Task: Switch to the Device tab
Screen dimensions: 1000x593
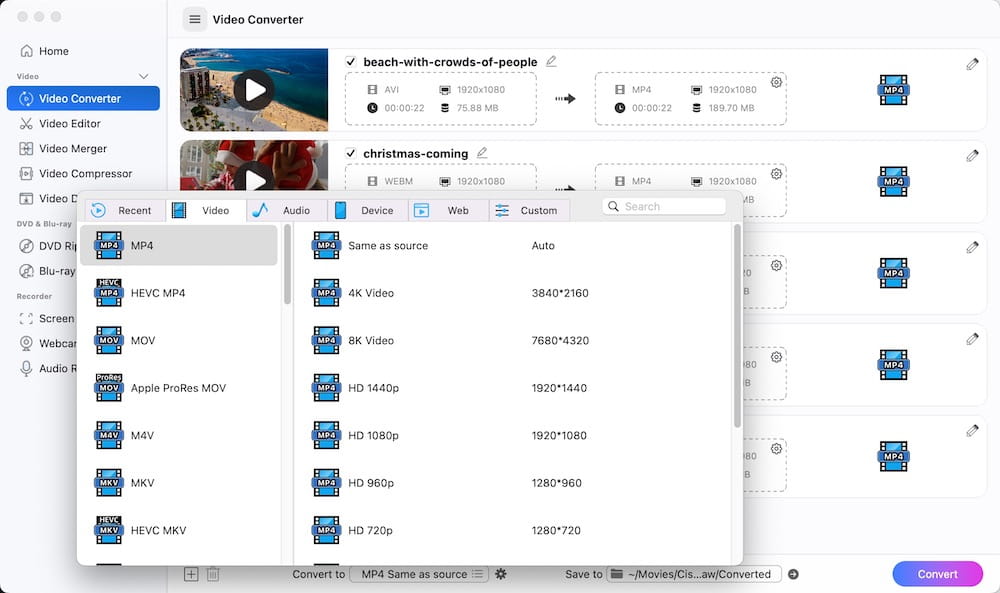Action: (368, 210)
